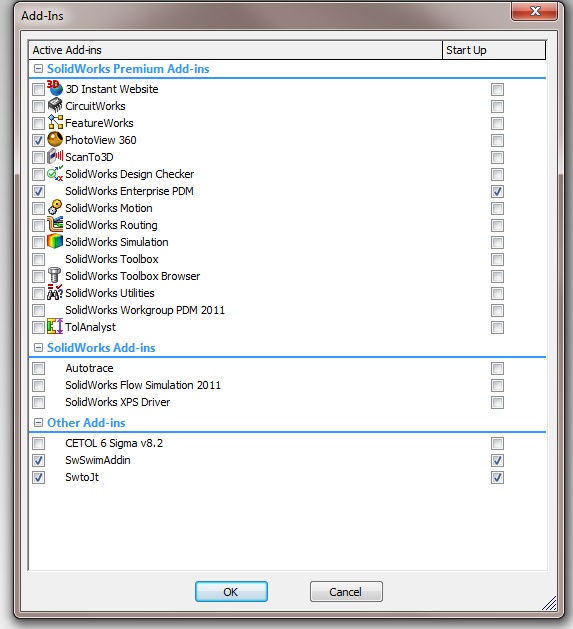Check SolidWorks Routing active checkbox
Screen dimensions: 573x629
(39, 225)
